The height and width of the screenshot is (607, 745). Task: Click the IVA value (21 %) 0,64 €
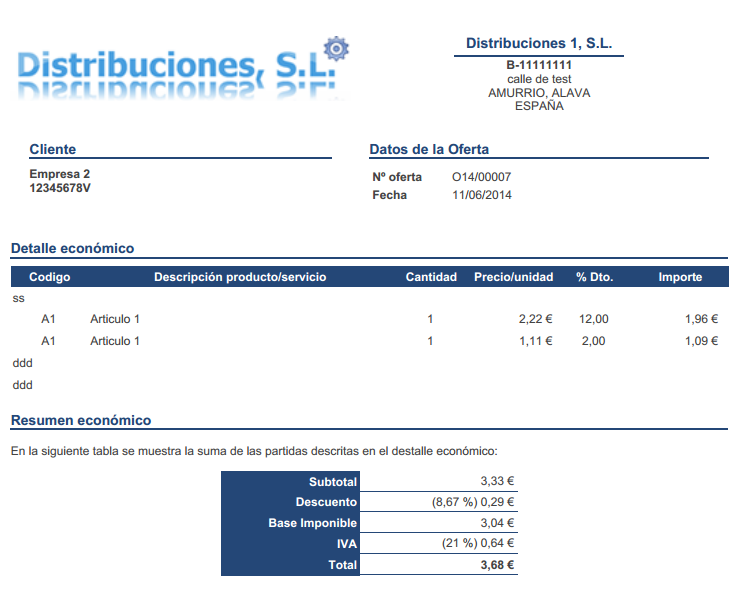click(x=478, y=543)
